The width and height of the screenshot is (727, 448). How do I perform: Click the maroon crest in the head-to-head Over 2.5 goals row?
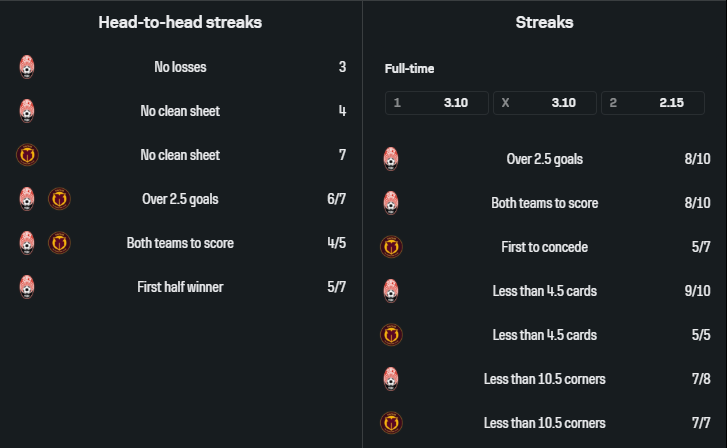coord(59,199)
